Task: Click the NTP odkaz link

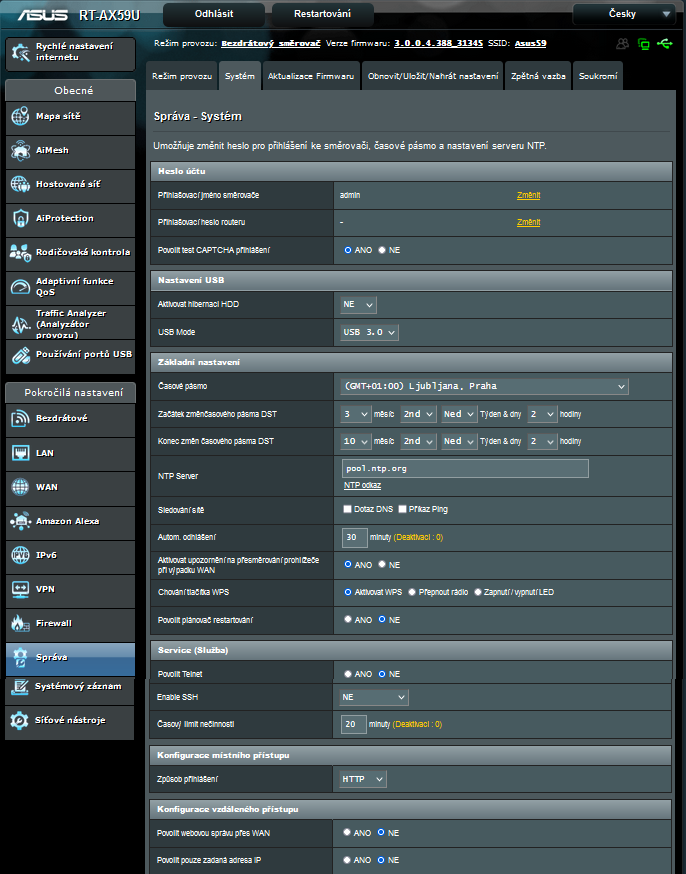Action: point(362,485)
